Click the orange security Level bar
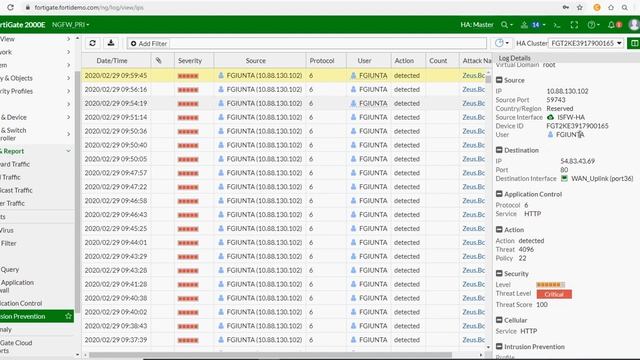Image resolution: width=640 pixels, height=360 pixels. pyautogui.click(x=550, y=284)
